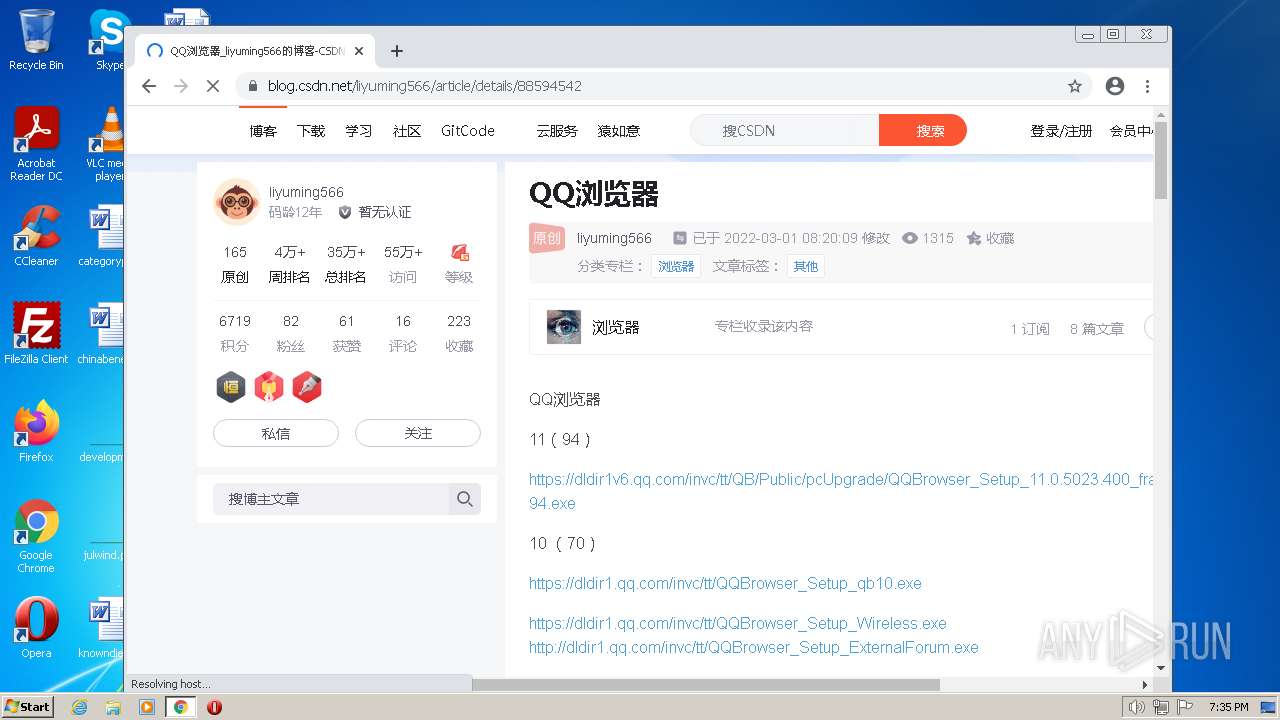Click the 粉丝 count 82 stat
1280x720 pixels.
[291, 333]
